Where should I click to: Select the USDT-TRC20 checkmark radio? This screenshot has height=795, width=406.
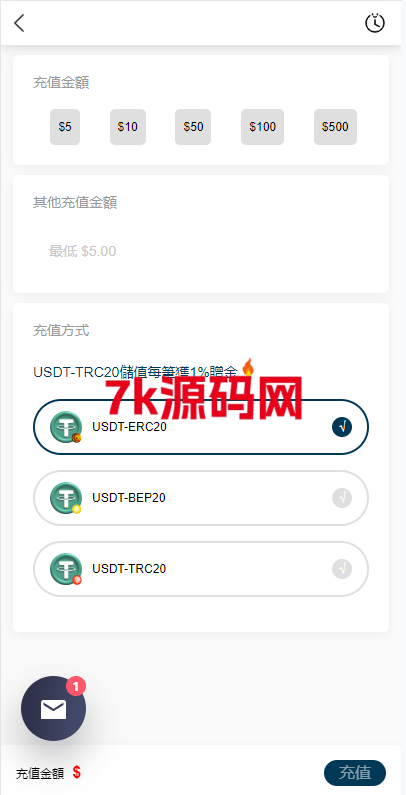(342, 569)
